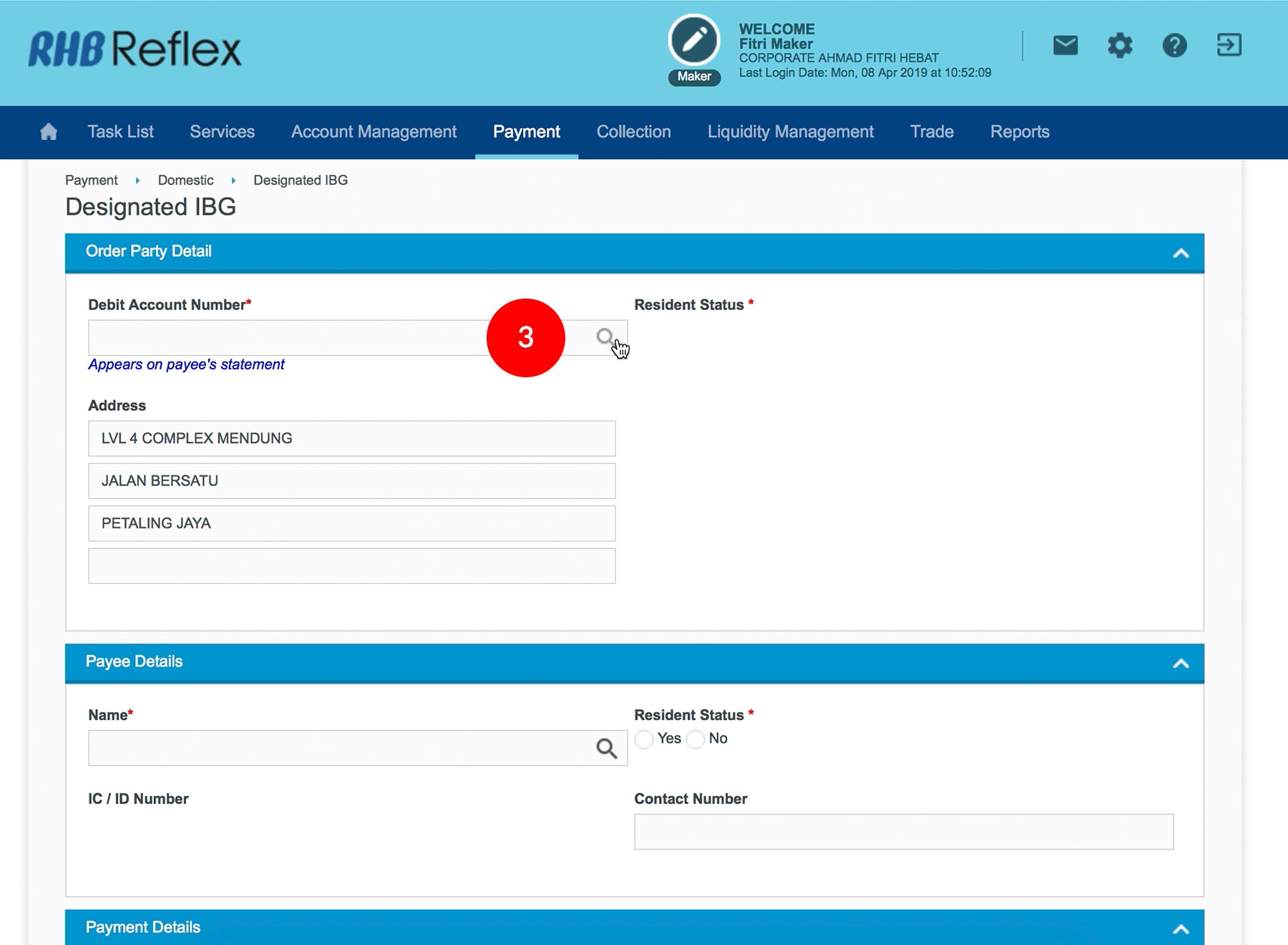Image resolution: width=1288 pixels, height=945 pixels.
Task: Search debit account with magnifier icon
Action: pos(605,336)
